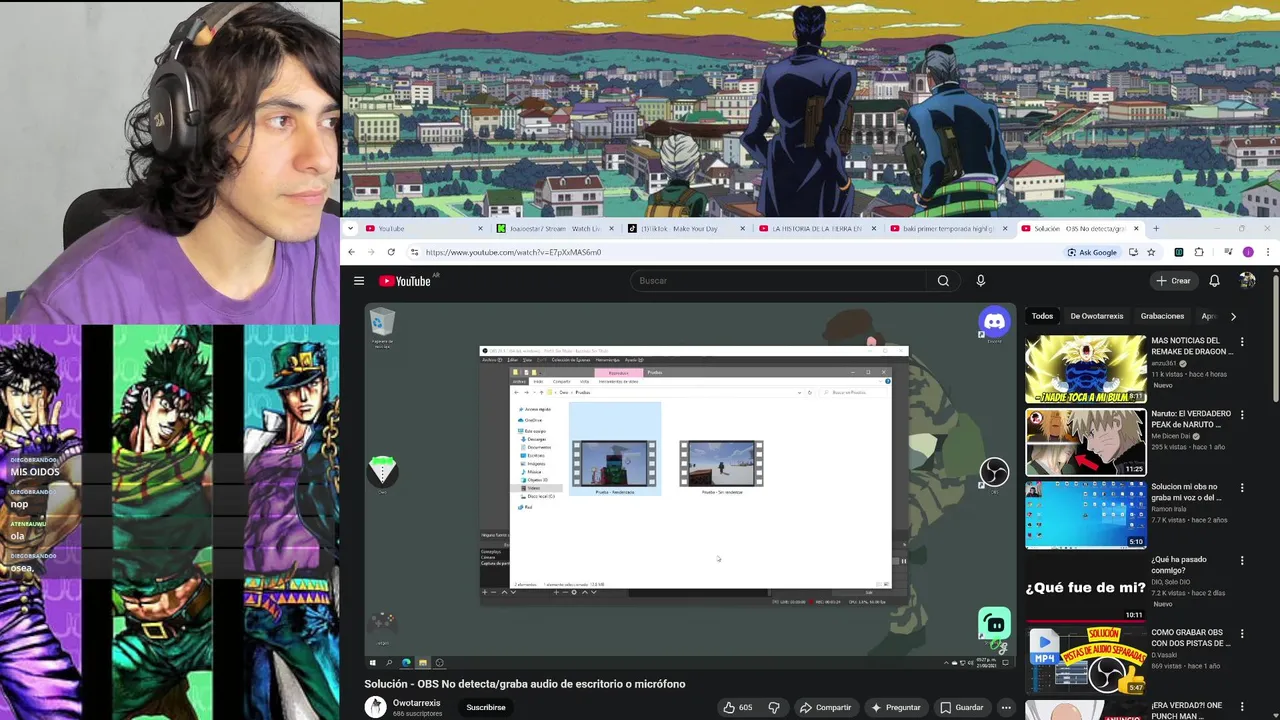
Task: Bookmark this page with the star icon
Action: pos(1151,252)
